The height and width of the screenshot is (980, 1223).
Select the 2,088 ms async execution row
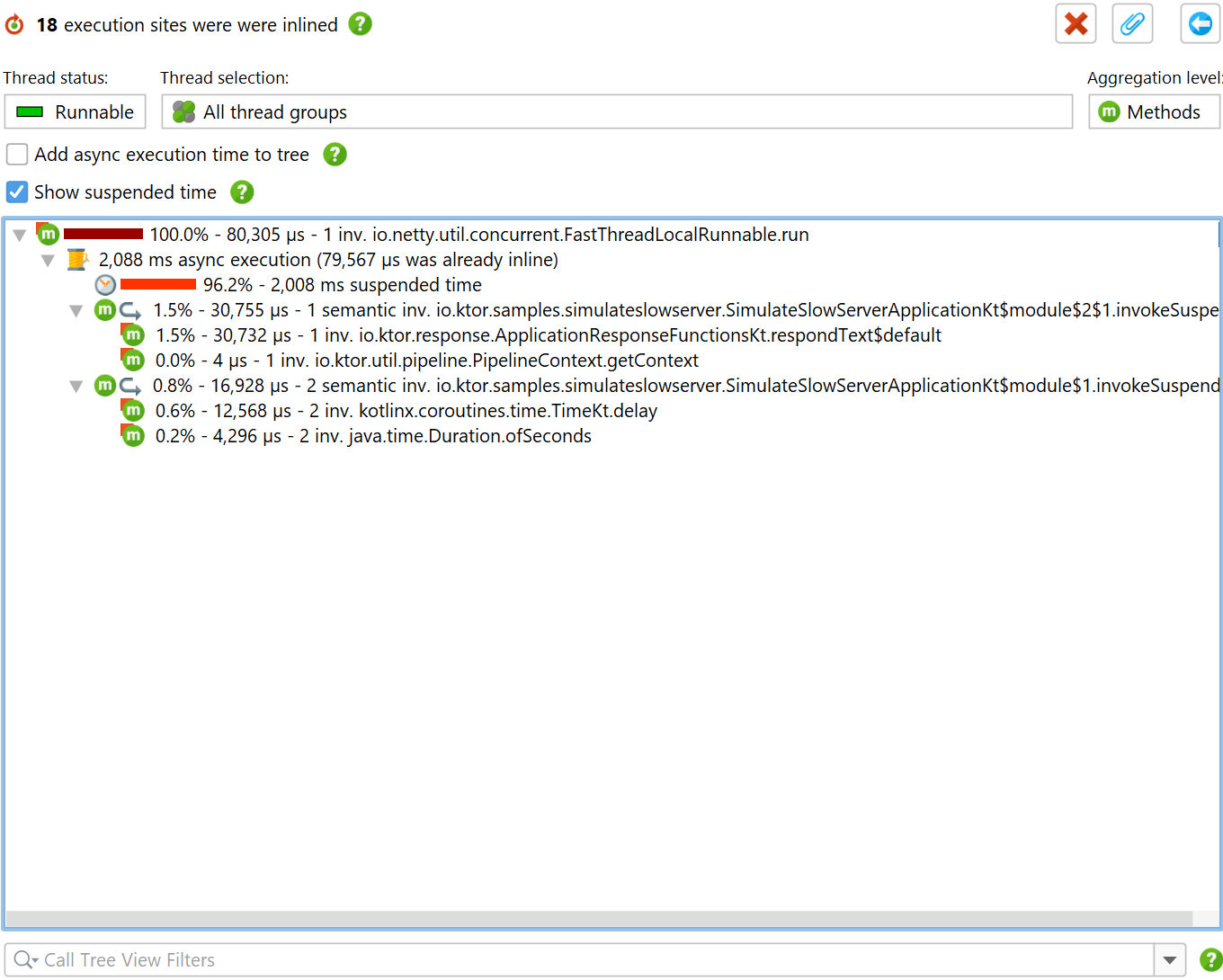pyautogui.click(x=328, y=260)
